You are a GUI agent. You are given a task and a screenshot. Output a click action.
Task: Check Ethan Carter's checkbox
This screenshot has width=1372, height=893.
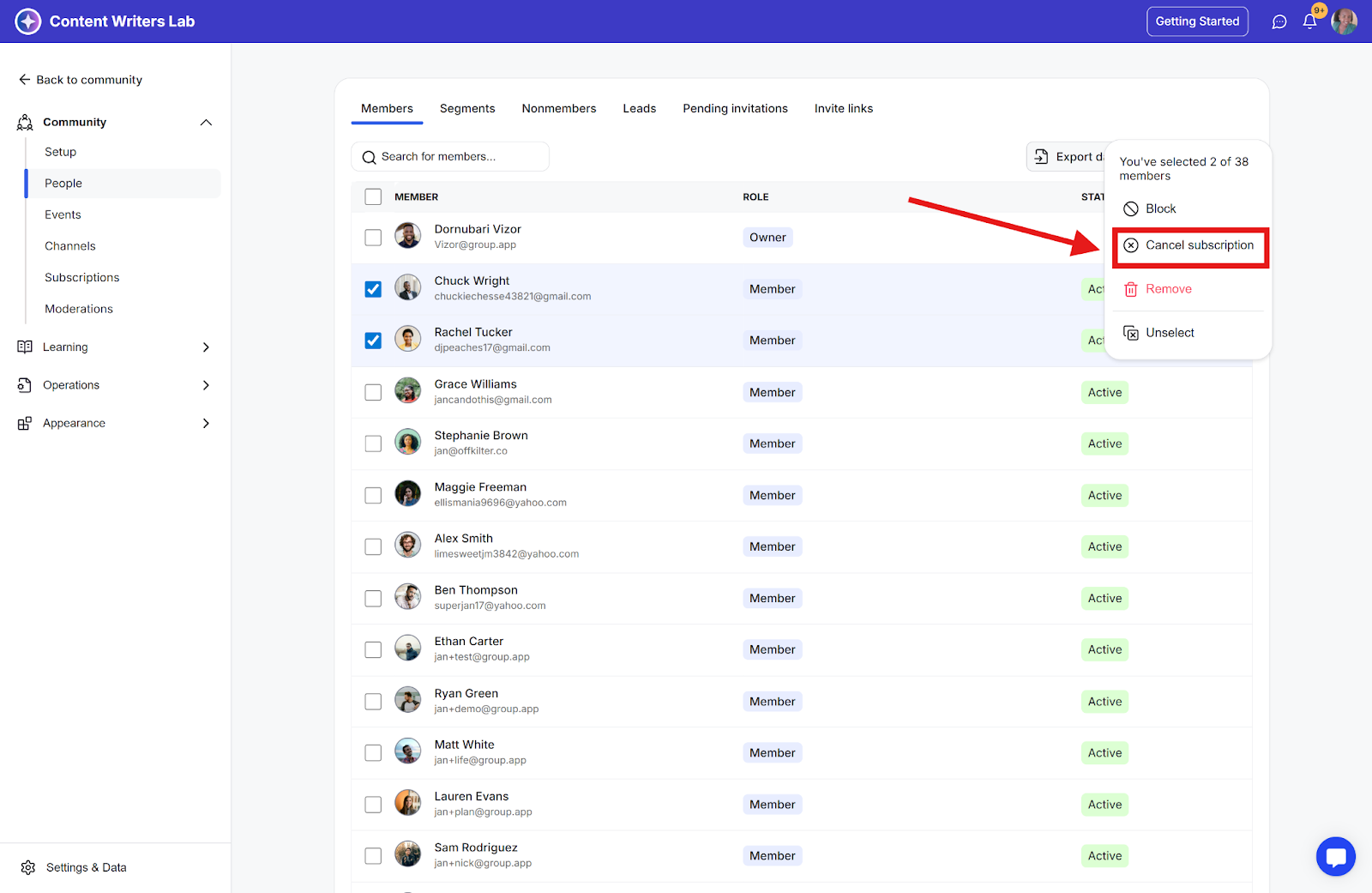pos(373,650)
